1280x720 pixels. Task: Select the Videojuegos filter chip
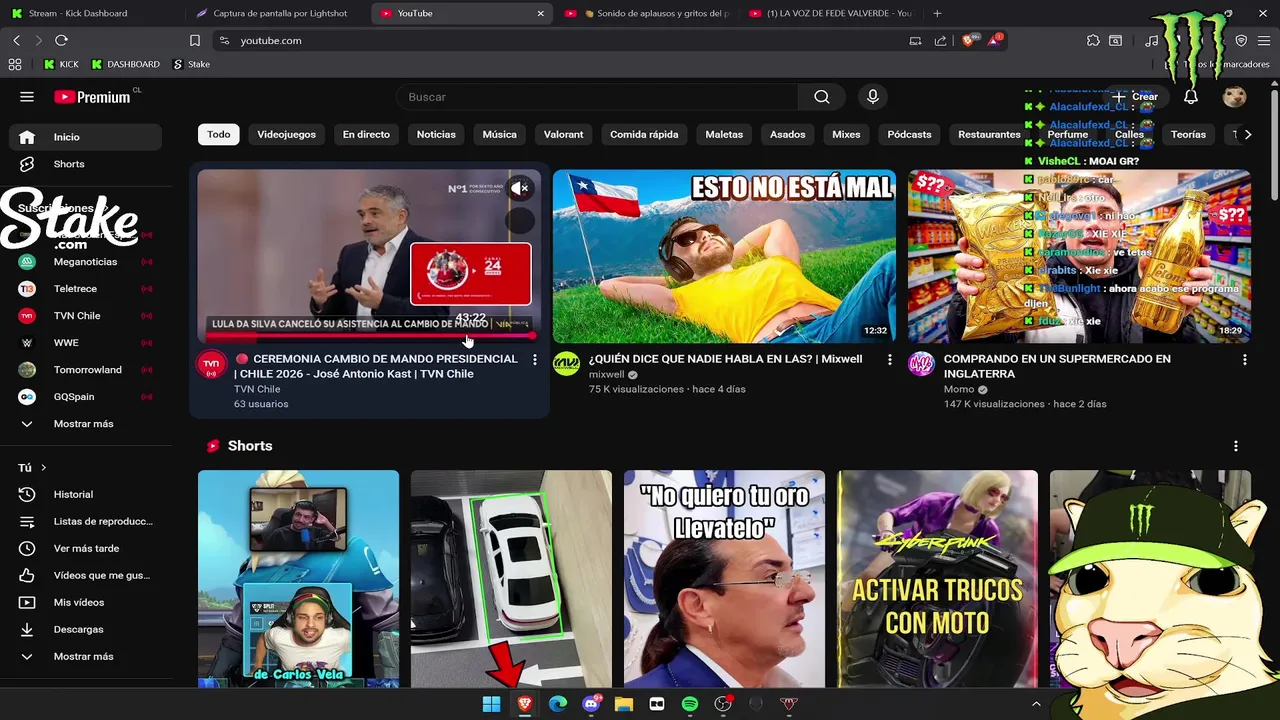pyautogui.click(x=286, y=134)
